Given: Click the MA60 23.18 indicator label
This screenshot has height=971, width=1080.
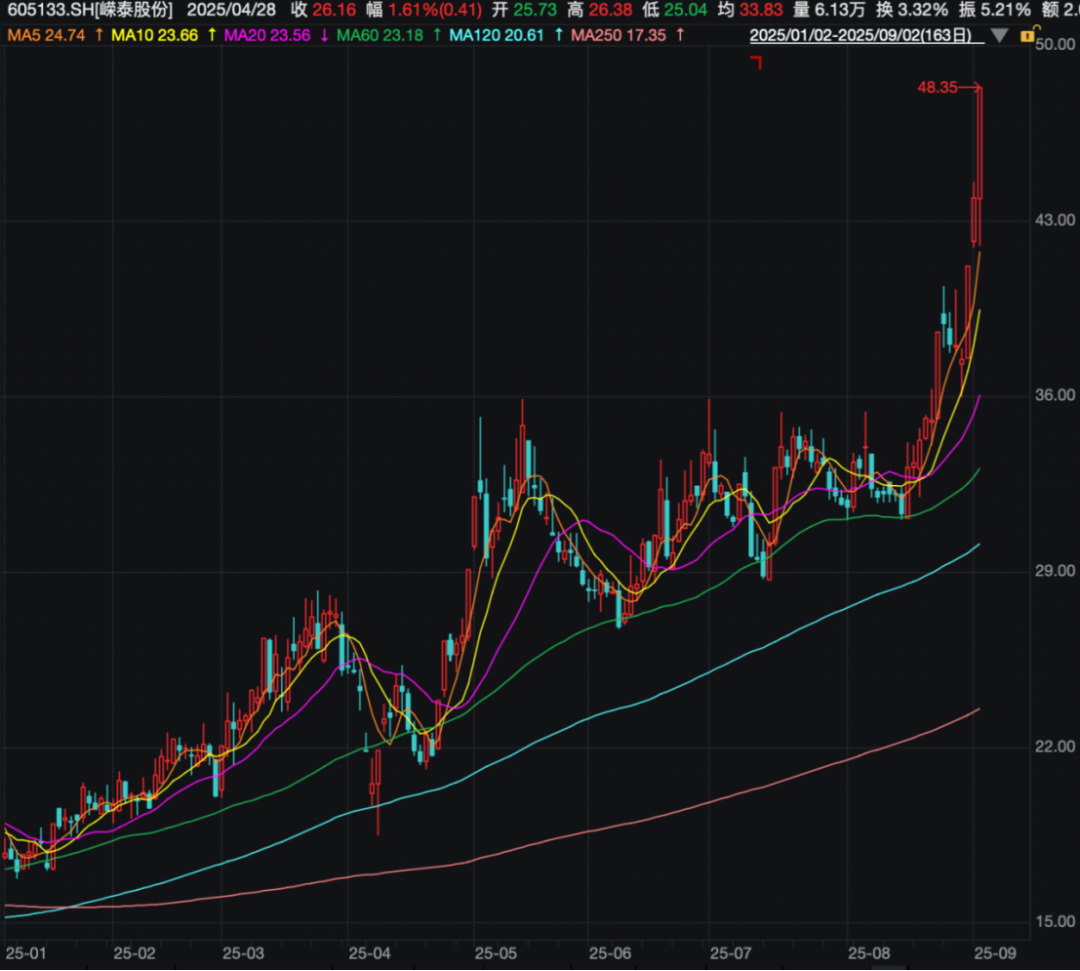Looking at the screenshot, I should [380, 35].
